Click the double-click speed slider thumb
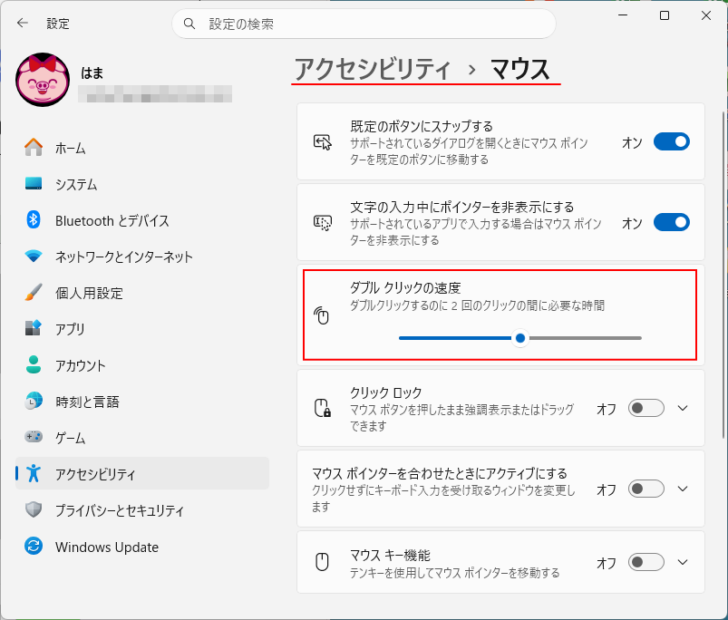Screen dimensions: 728x620 click(x=520, y=338)
